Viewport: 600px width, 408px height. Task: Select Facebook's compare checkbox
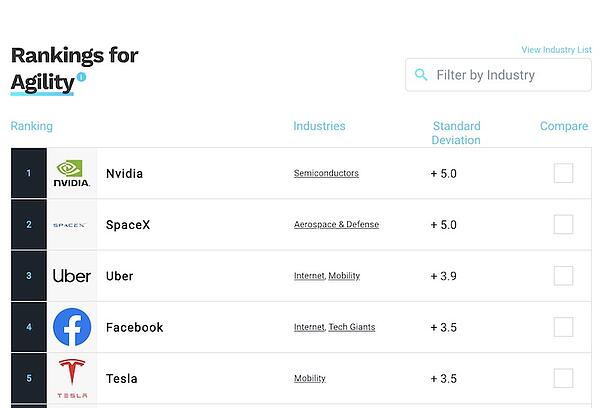[x=563, y=327]
